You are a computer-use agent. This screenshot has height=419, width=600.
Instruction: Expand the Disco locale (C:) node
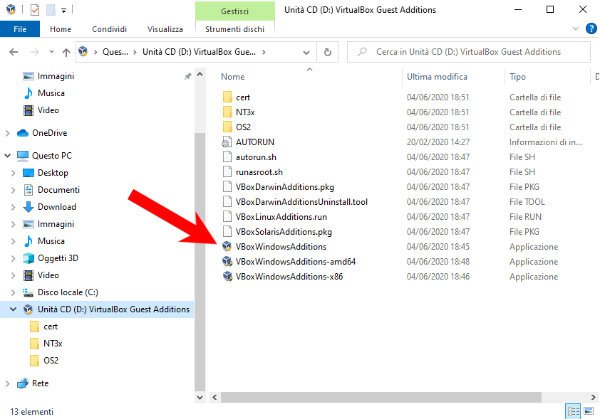[x=13, y=292]
